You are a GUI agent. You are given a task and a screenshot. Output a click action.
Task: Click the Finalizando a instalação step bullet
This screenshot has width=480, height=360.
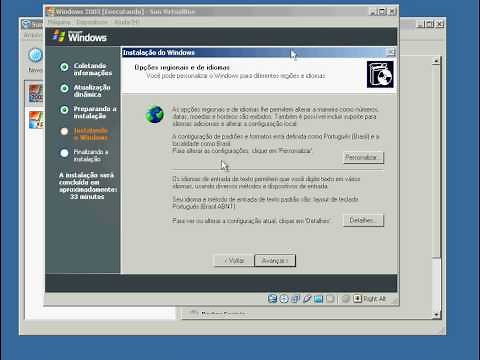(64, 153)
